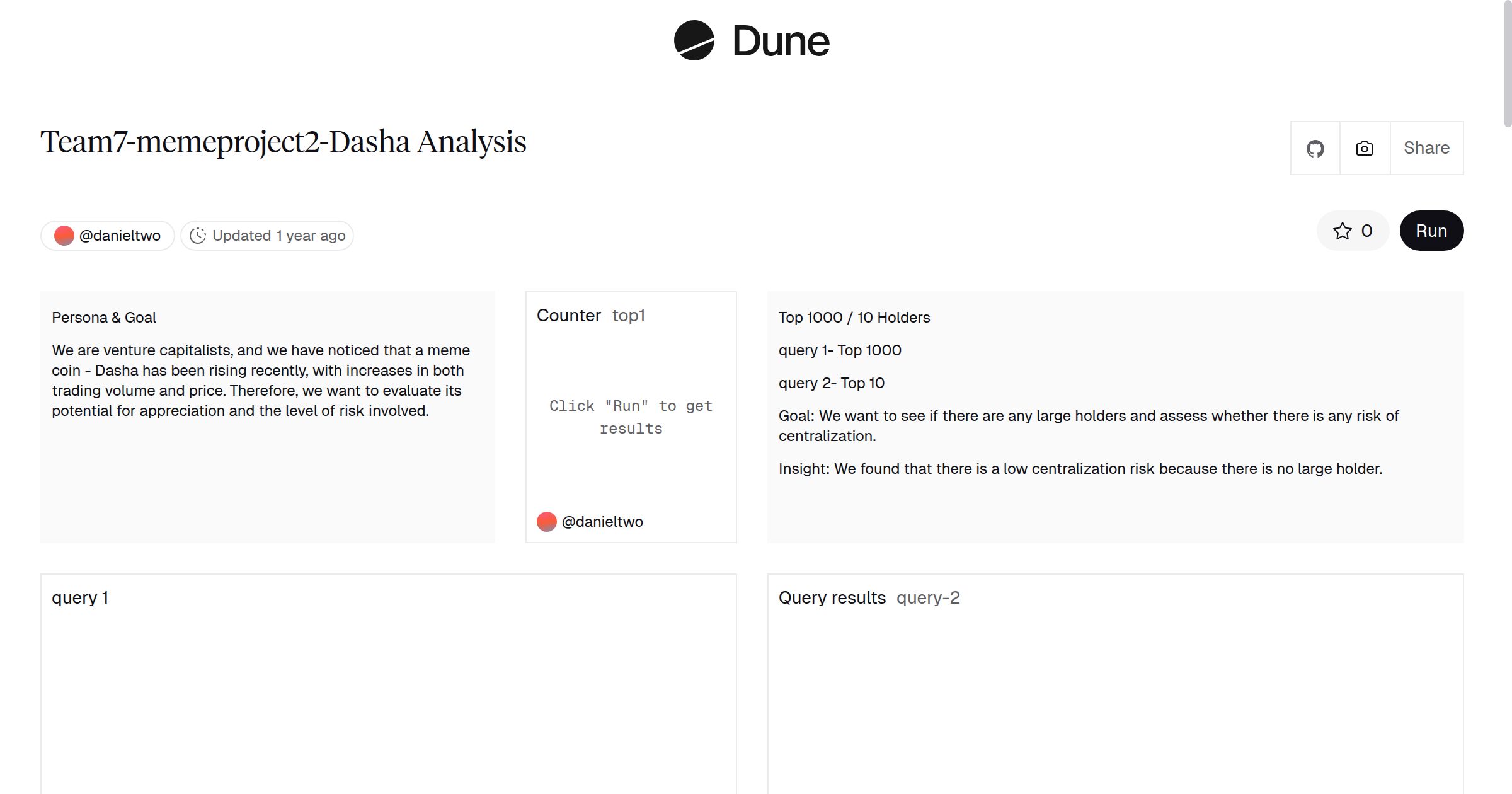Open Query results widget title
This screenshot has height=794, width=1512.
point(832,598)
